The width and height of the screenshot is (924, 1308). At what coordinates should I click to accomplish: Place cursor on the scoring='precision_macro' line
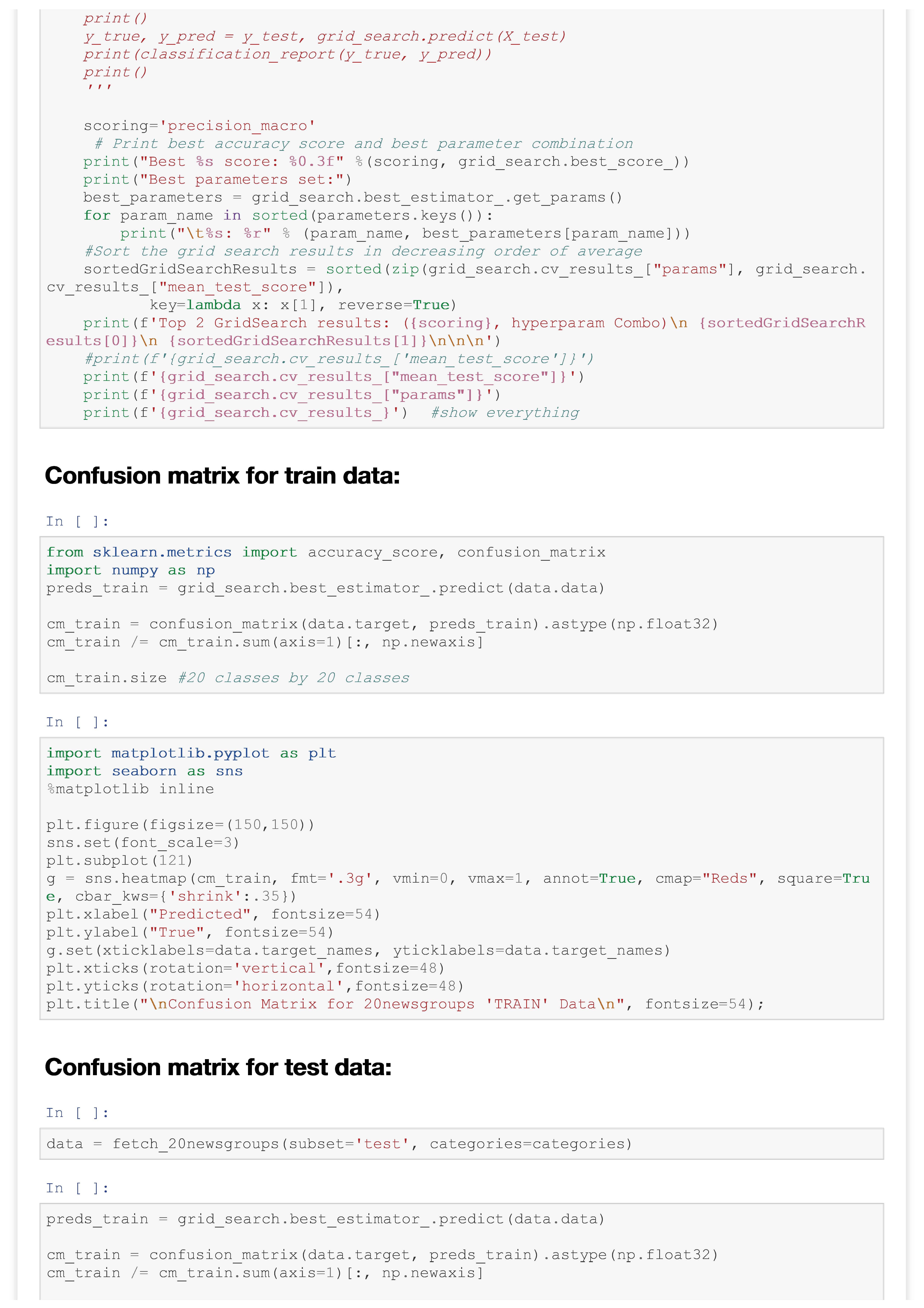[x=199, y=126]
